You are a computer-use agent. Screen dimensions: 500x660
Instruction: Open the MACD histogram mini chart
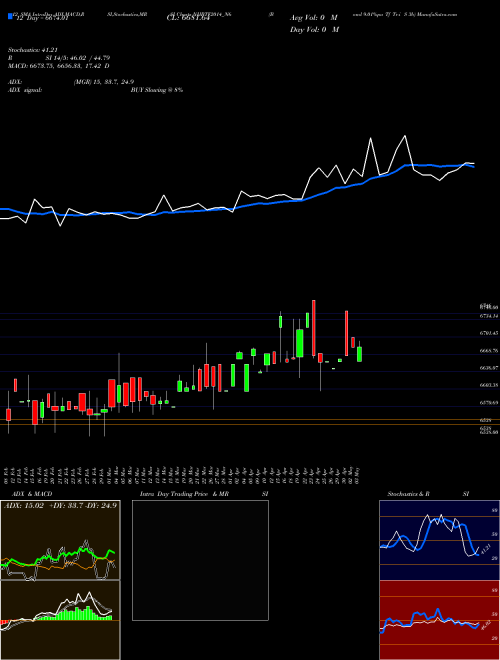pos(60,620)
